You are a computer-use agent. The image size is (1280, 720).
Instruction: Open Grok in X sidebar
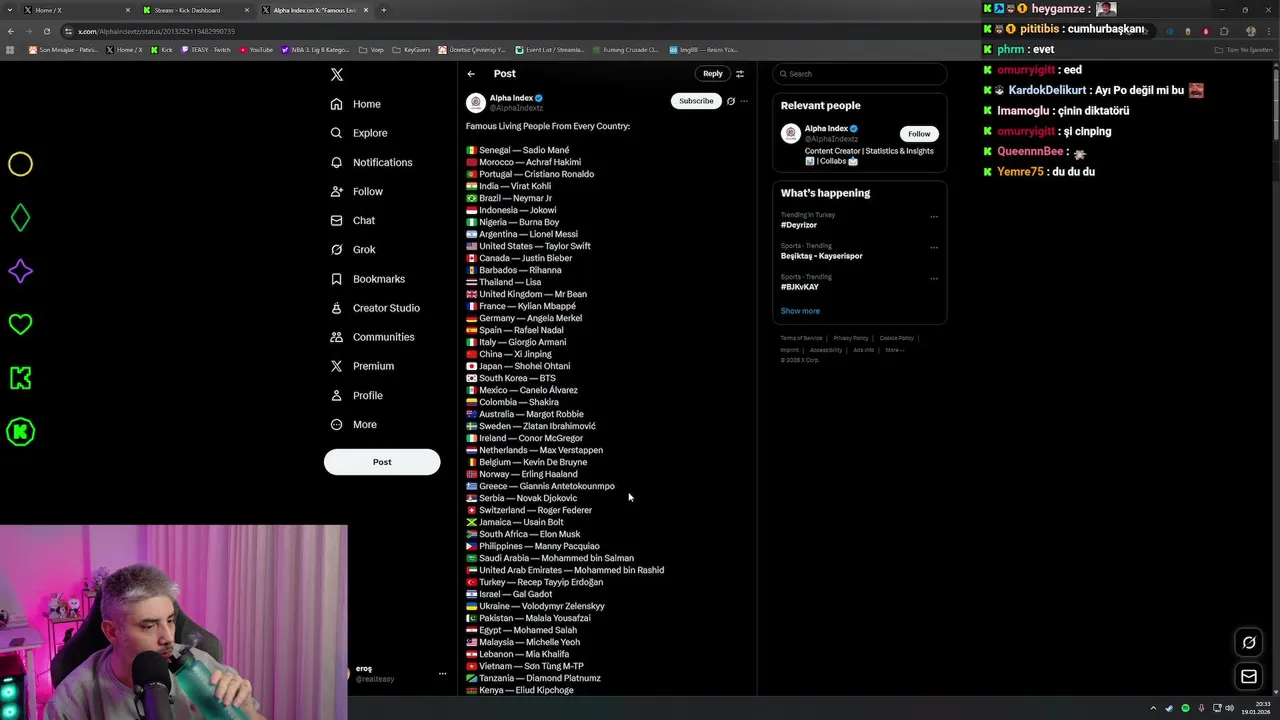pyautogui.click(x=352, y=249)
